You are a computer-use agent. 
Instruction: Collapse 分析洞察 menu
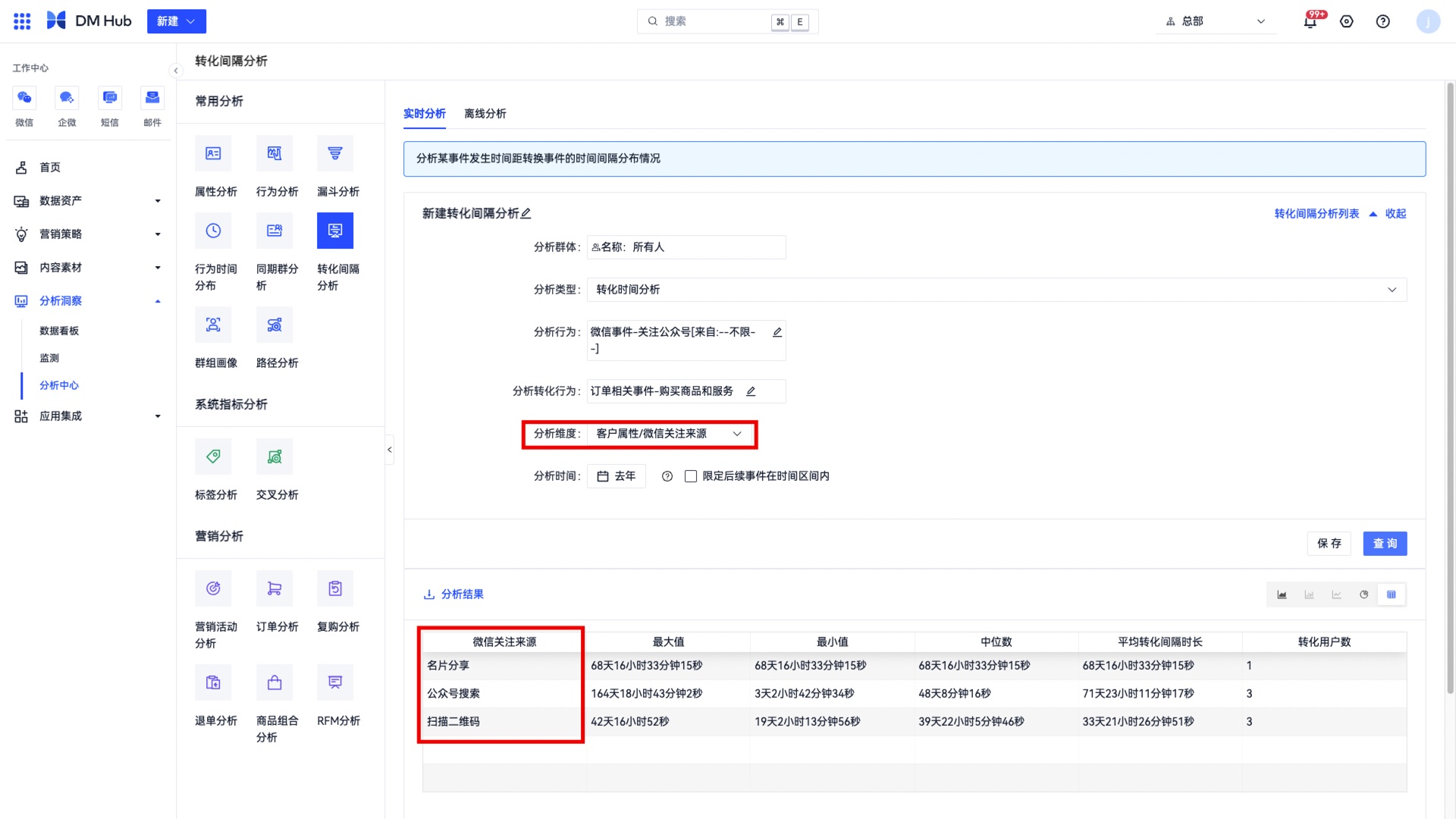pyautogui.click(x=88, y=301)
